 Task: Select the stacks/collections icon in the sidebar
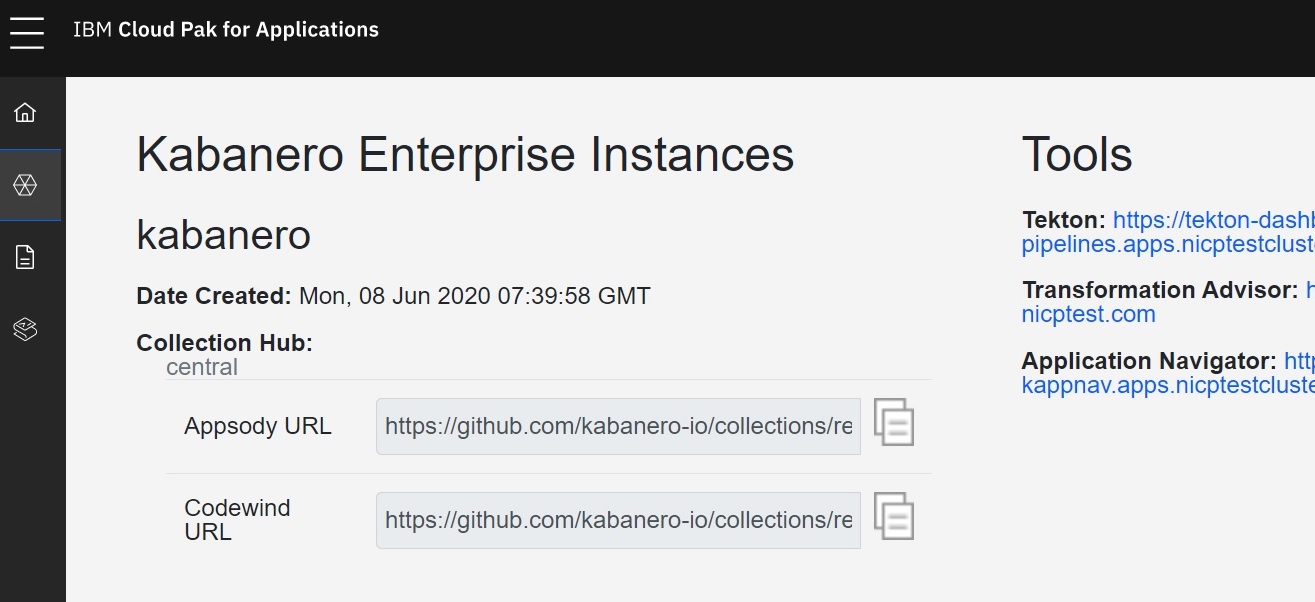click(x=25, y=328)
